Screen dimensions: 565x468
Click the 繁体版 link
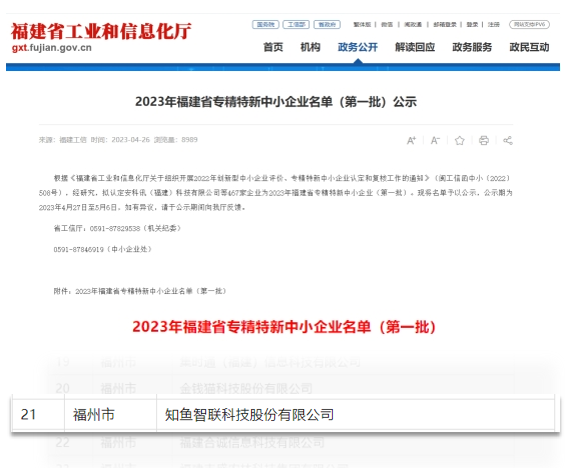(362, 24)
